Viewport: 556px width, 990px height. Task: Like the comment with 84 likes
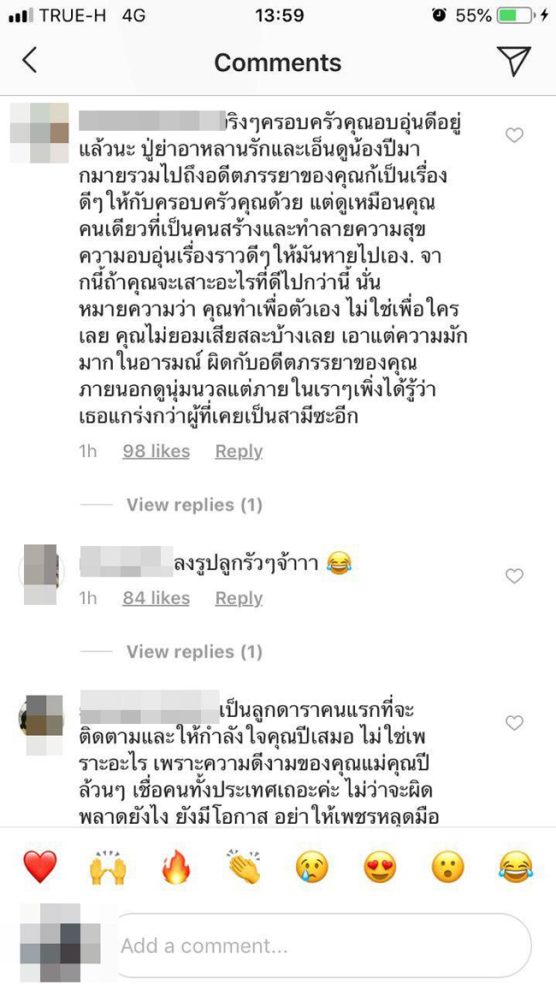[x=514, y=576]
